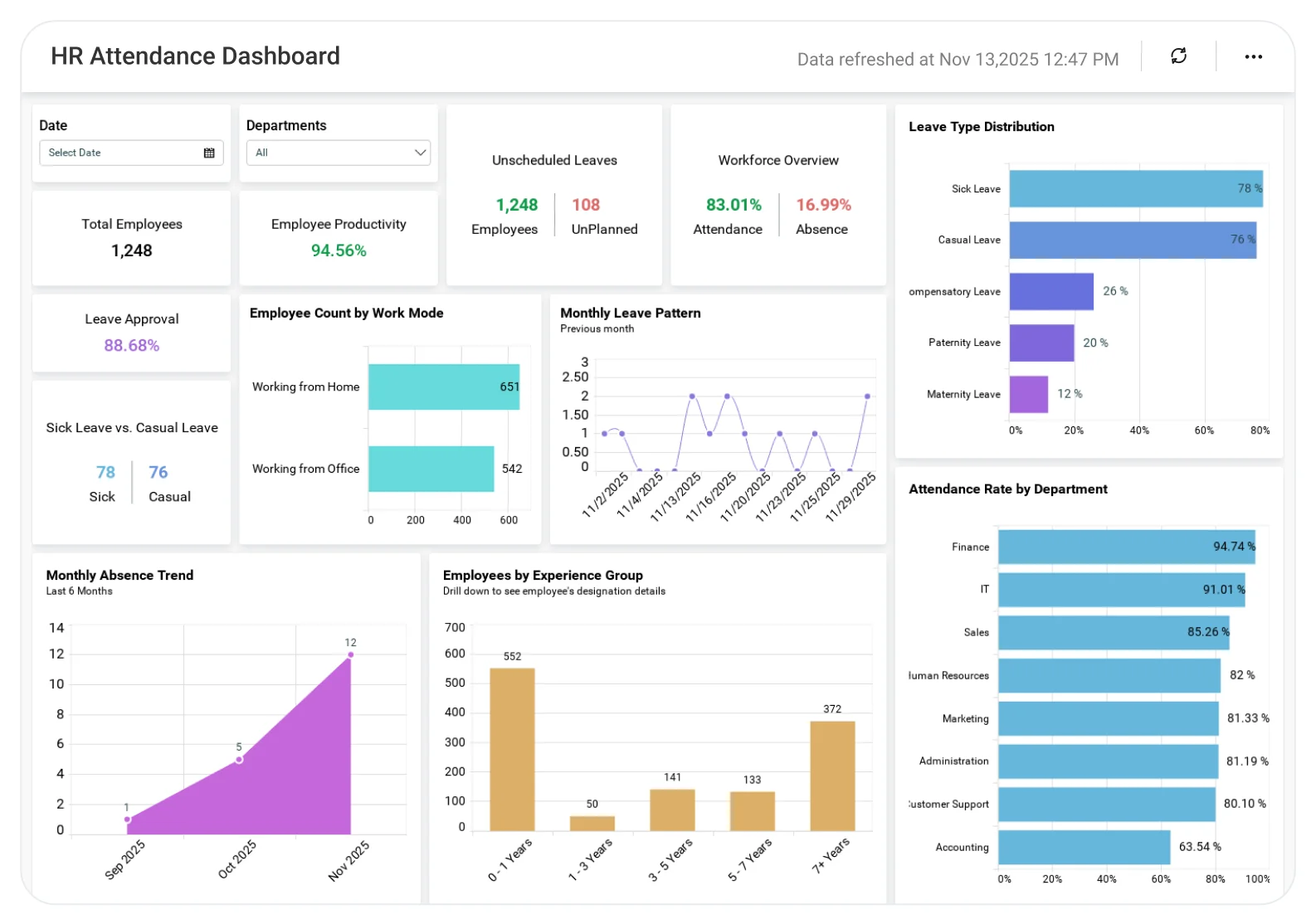Viewport: 1316px width, 924px height.
Task: Click the Working from Office bar
Action: [431, 469]
